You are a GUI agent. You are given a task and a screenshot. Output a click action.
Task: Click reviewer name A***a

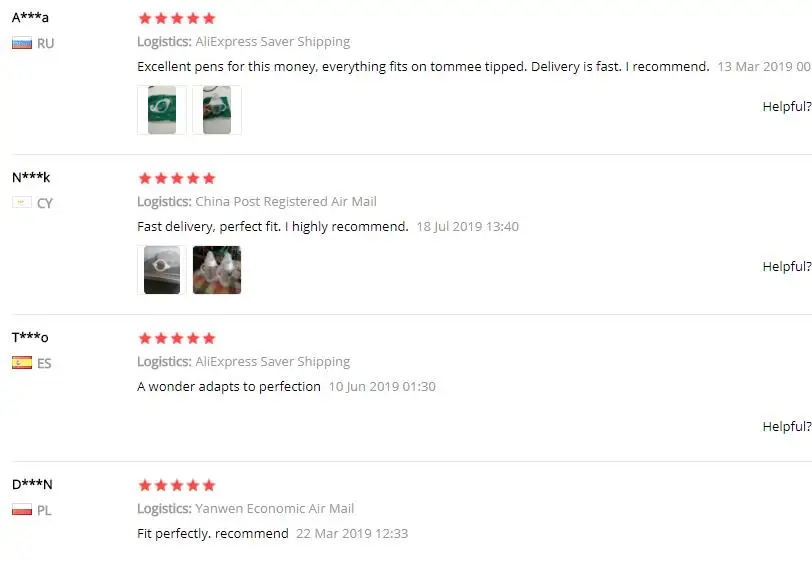tap(30, 18)
